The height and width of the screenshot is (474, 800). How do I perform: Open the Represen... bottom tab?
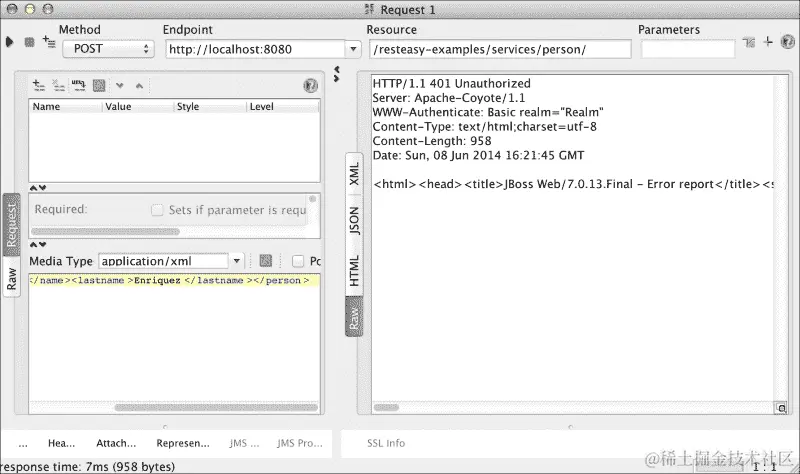point(183,443)
